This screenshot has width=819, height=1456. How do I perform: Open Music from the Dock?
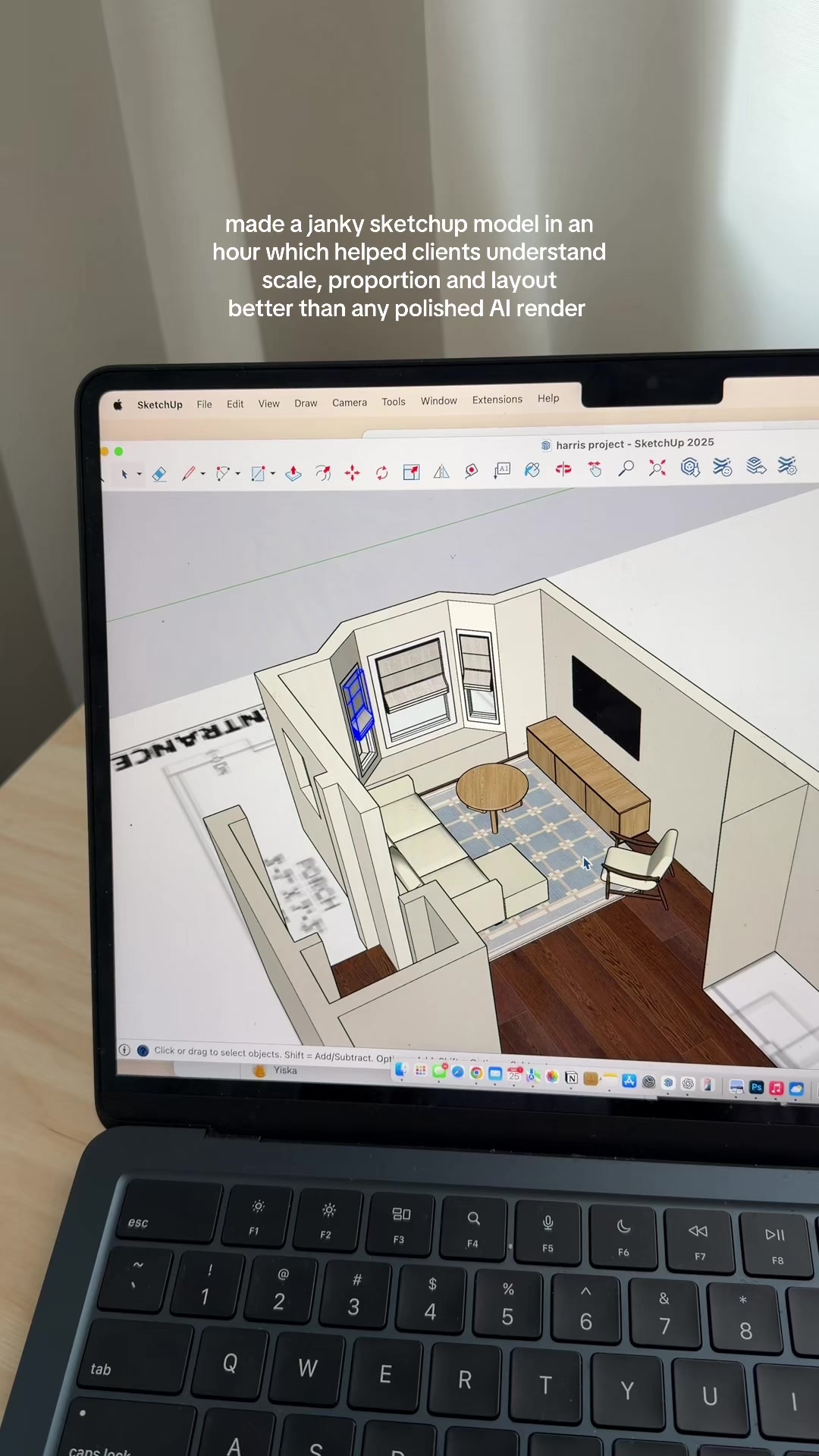coord(777,1087)
